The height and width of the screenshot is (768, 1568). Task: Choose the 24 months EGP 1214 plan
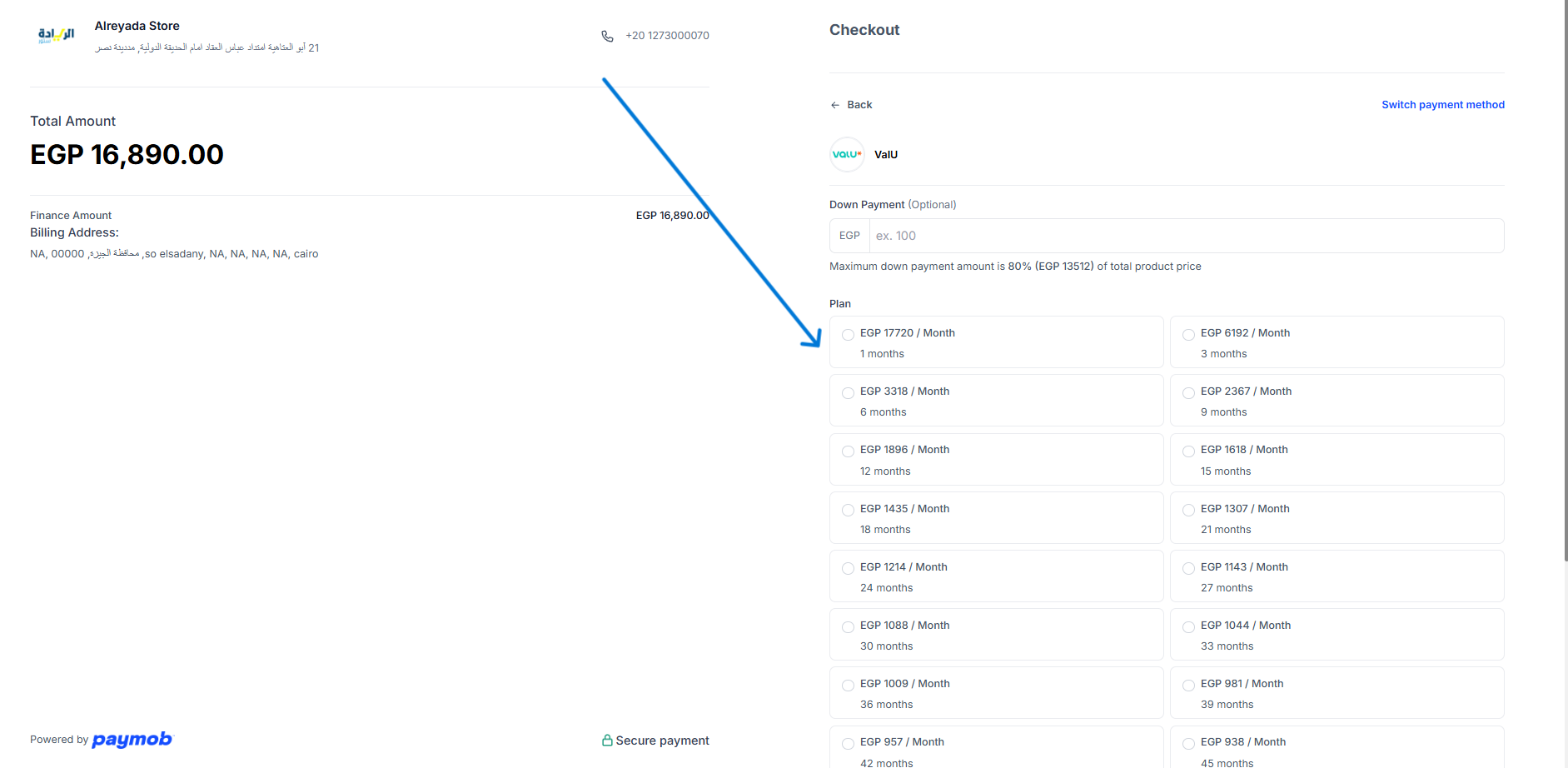click(x=848, y=569)
